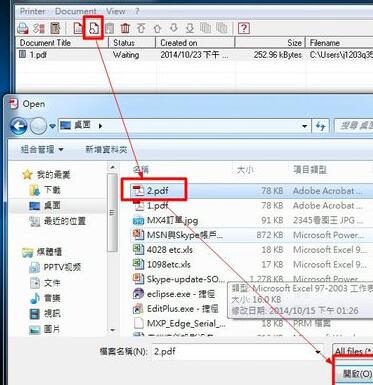Open recent locations dropdown beside Forward button
The width and height of the screenshot is (373, 385).
coord(53,126)
